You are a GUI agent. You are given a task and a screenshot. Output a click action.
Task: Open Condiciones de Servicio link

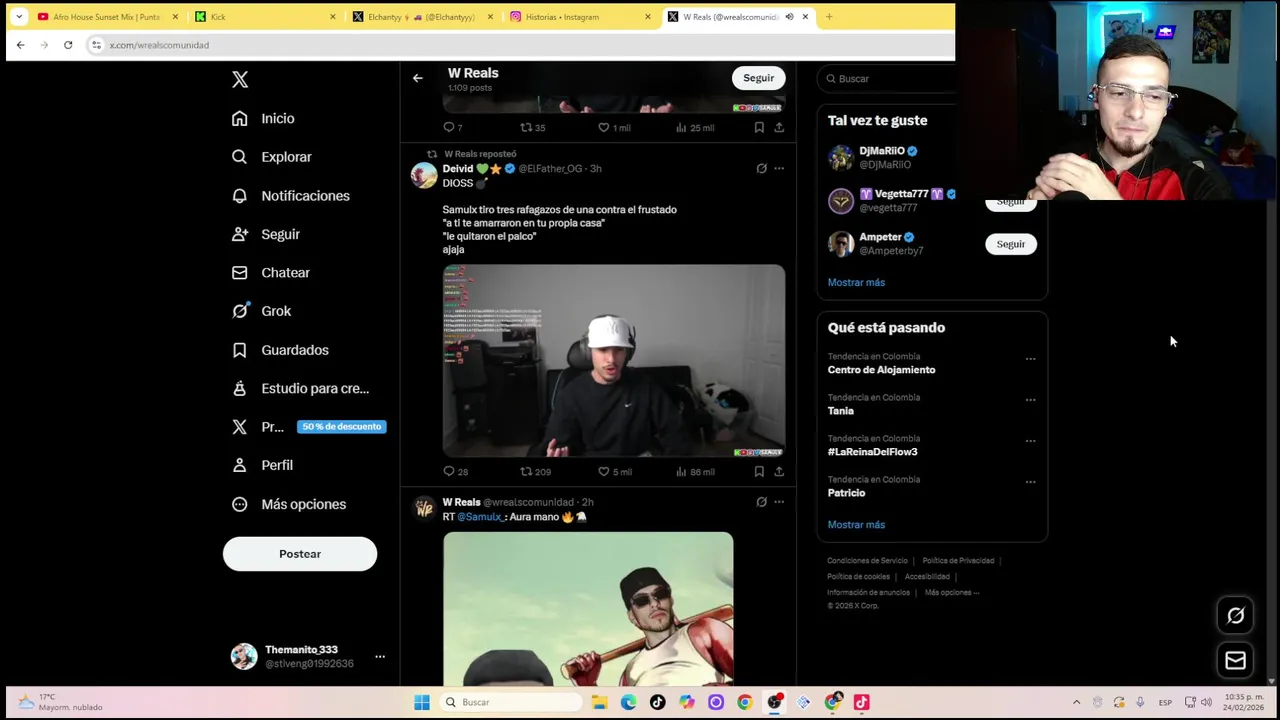click(867, 561)
